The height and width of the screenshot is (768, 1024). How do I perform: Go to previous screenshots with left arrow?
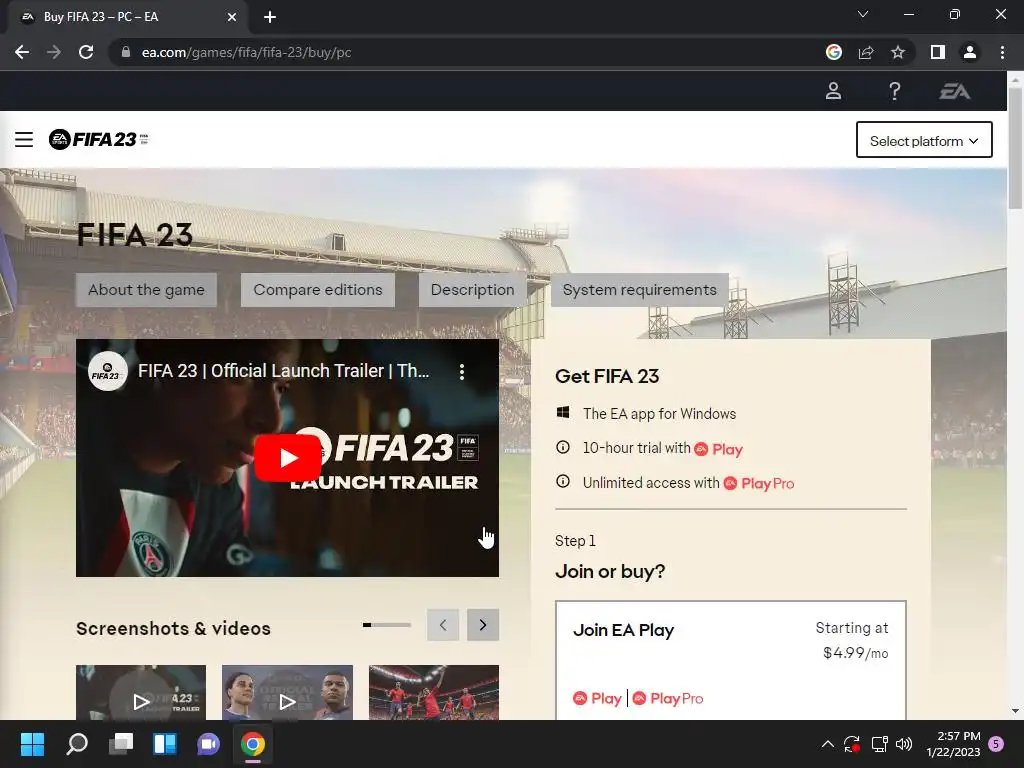coord(443,625)
